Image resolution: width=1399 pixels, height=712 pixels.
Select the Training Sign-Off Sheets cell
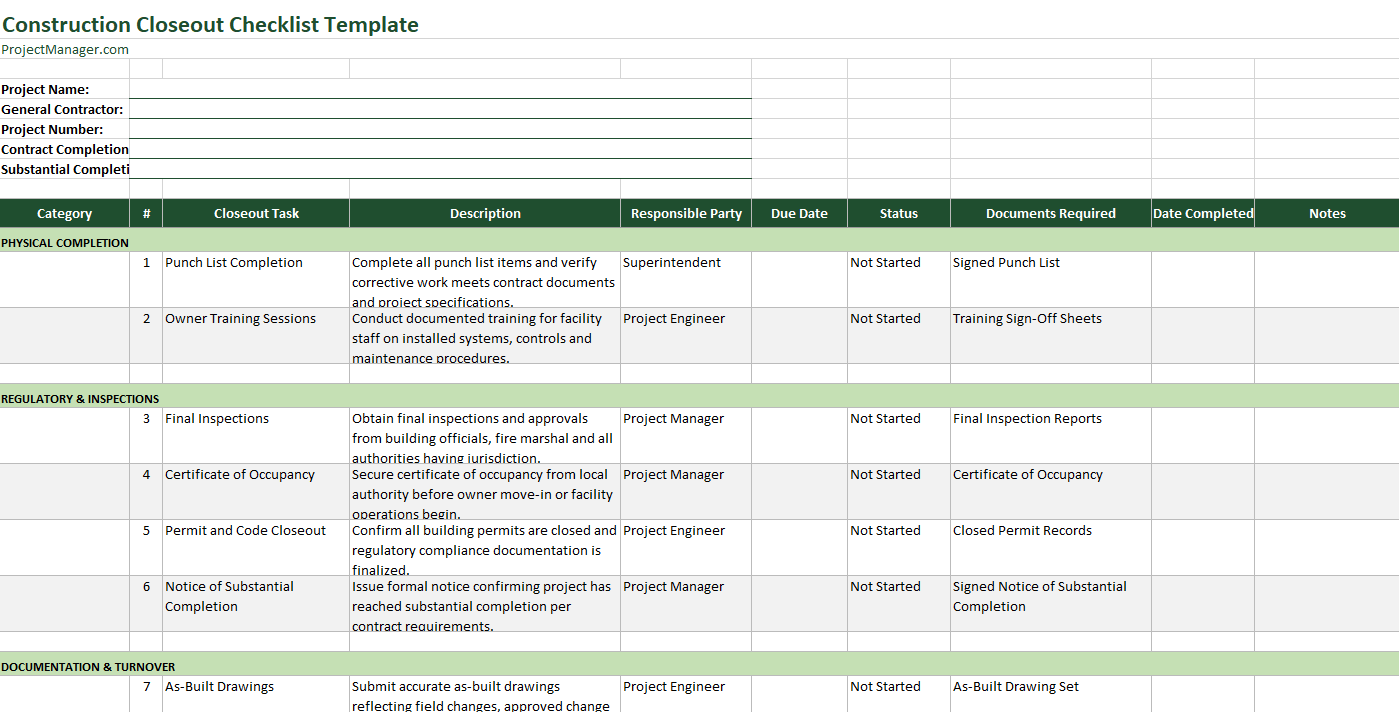click(x=1051, y=335)
